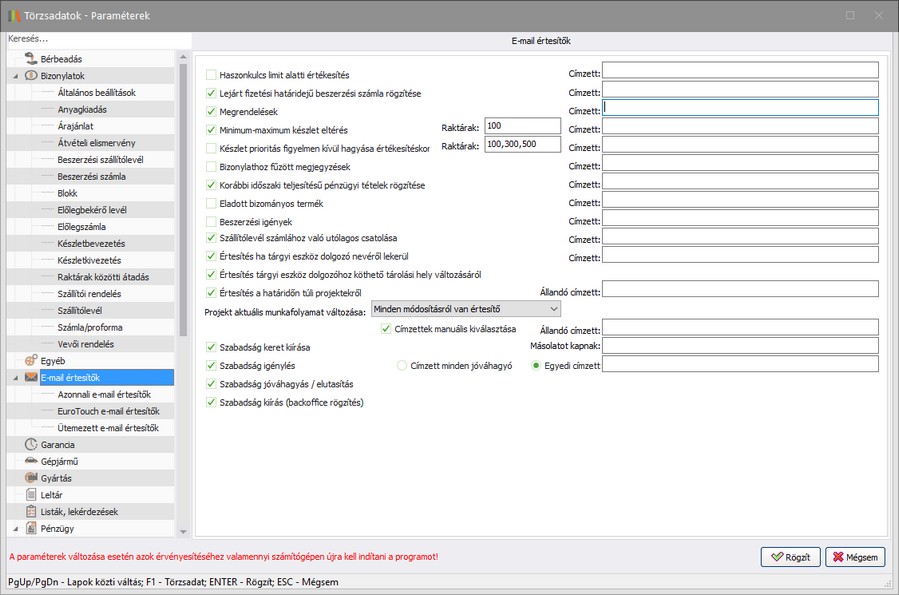Click the Mégsem button
This screenshot has width=899, height=595.
pyautogui.click(x=855, y=557)
